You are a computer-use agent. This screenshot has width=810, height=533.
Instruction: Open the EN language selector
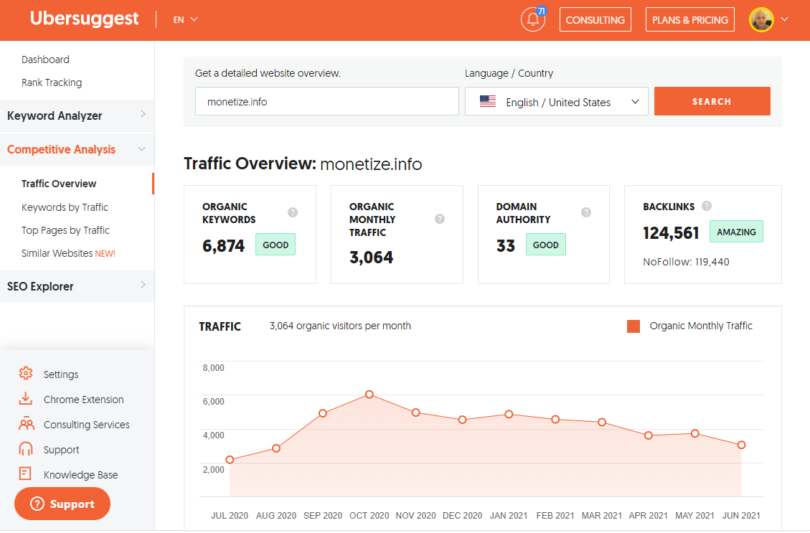coord(185,20)
